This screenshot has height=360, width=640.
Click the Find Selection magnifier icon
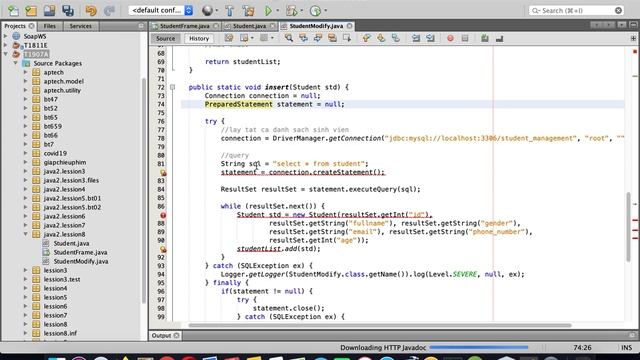[x=289, y=38]
